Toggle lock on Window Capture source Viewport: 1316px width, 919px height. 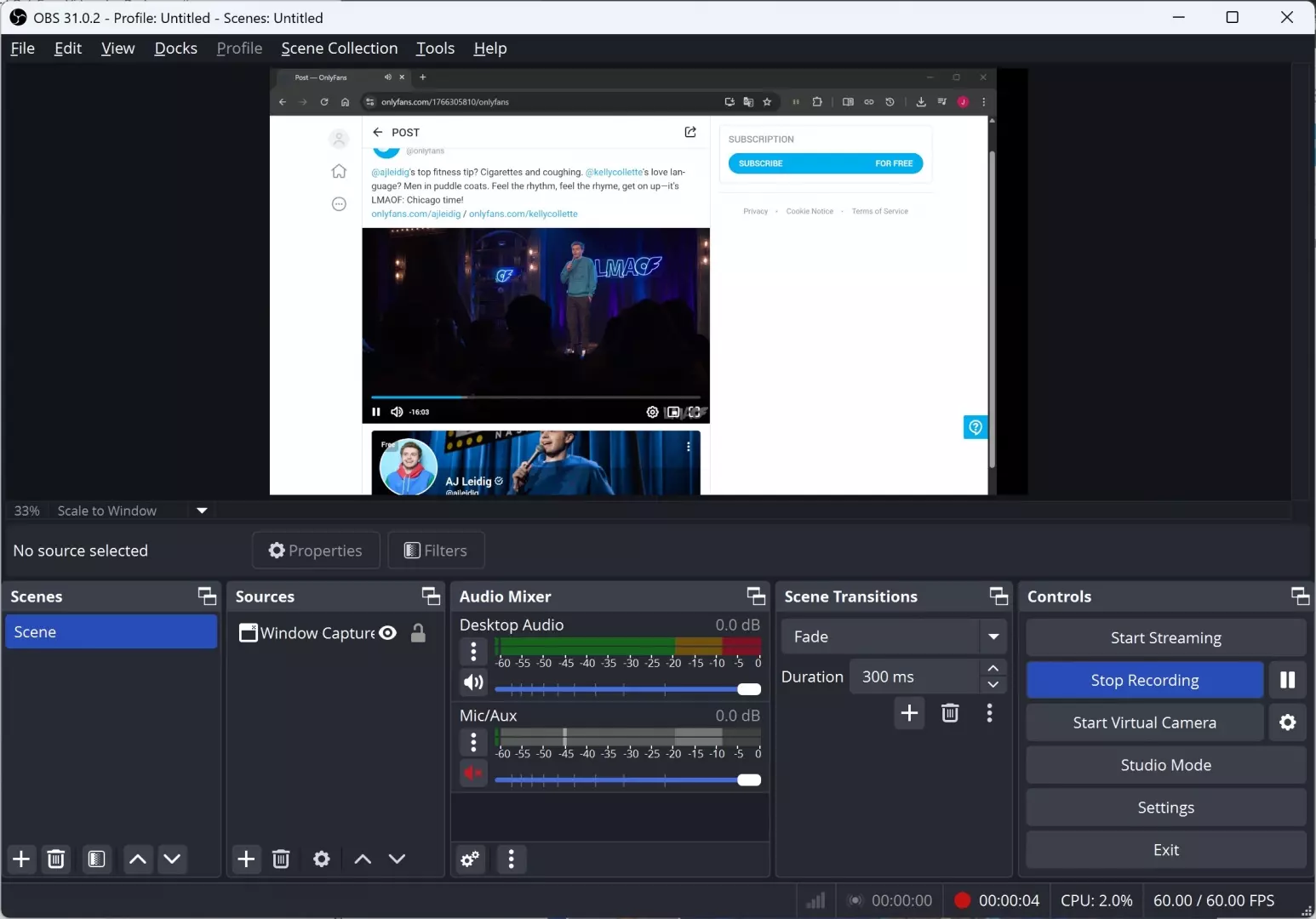418,633
